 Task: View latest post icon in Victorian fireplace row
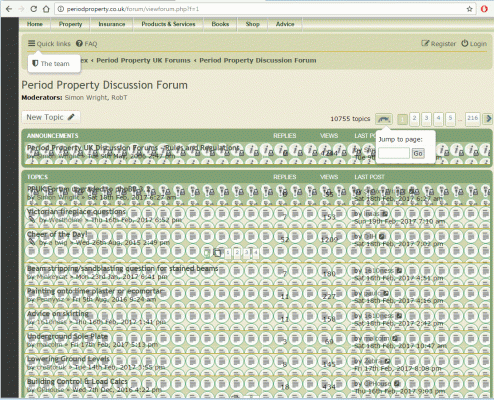[385, 214]
